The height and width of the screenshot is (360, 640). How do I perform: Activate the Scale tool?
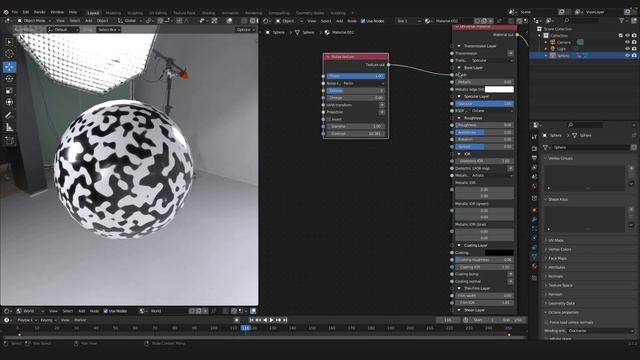coord(9,91)
